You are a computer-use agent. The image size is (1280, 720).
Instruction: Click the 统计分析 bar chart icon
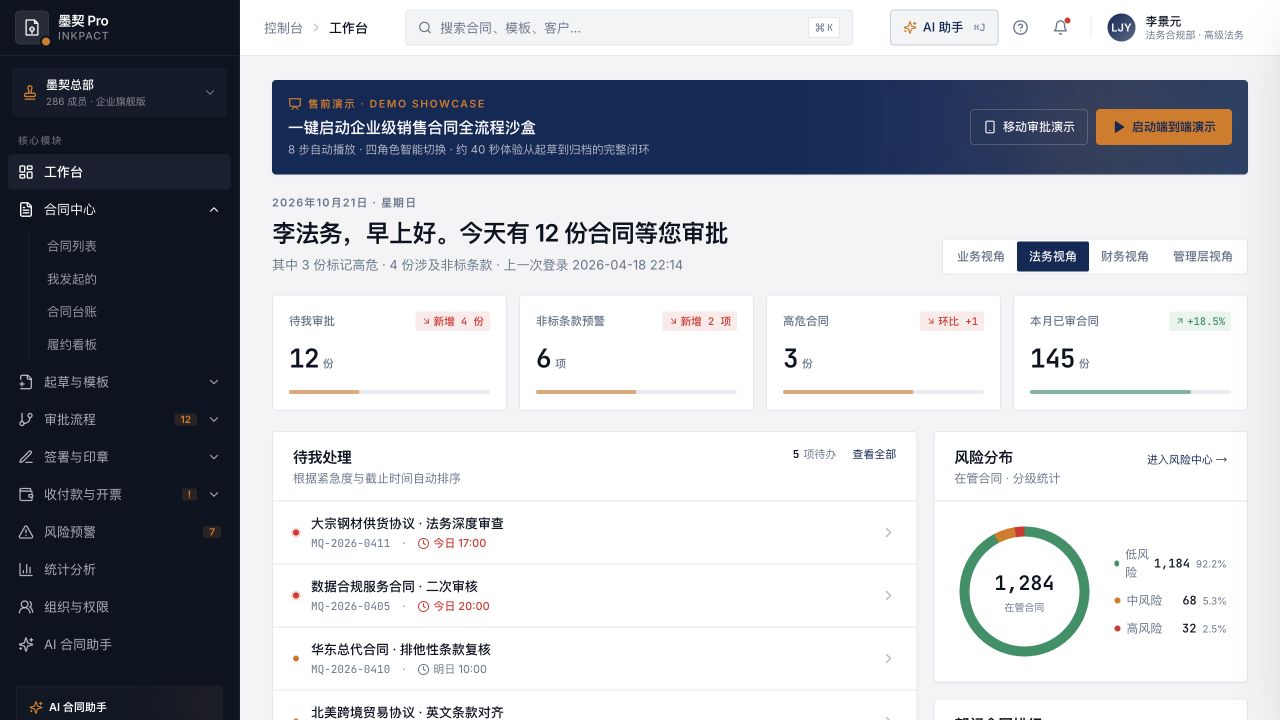pos(26,570)
